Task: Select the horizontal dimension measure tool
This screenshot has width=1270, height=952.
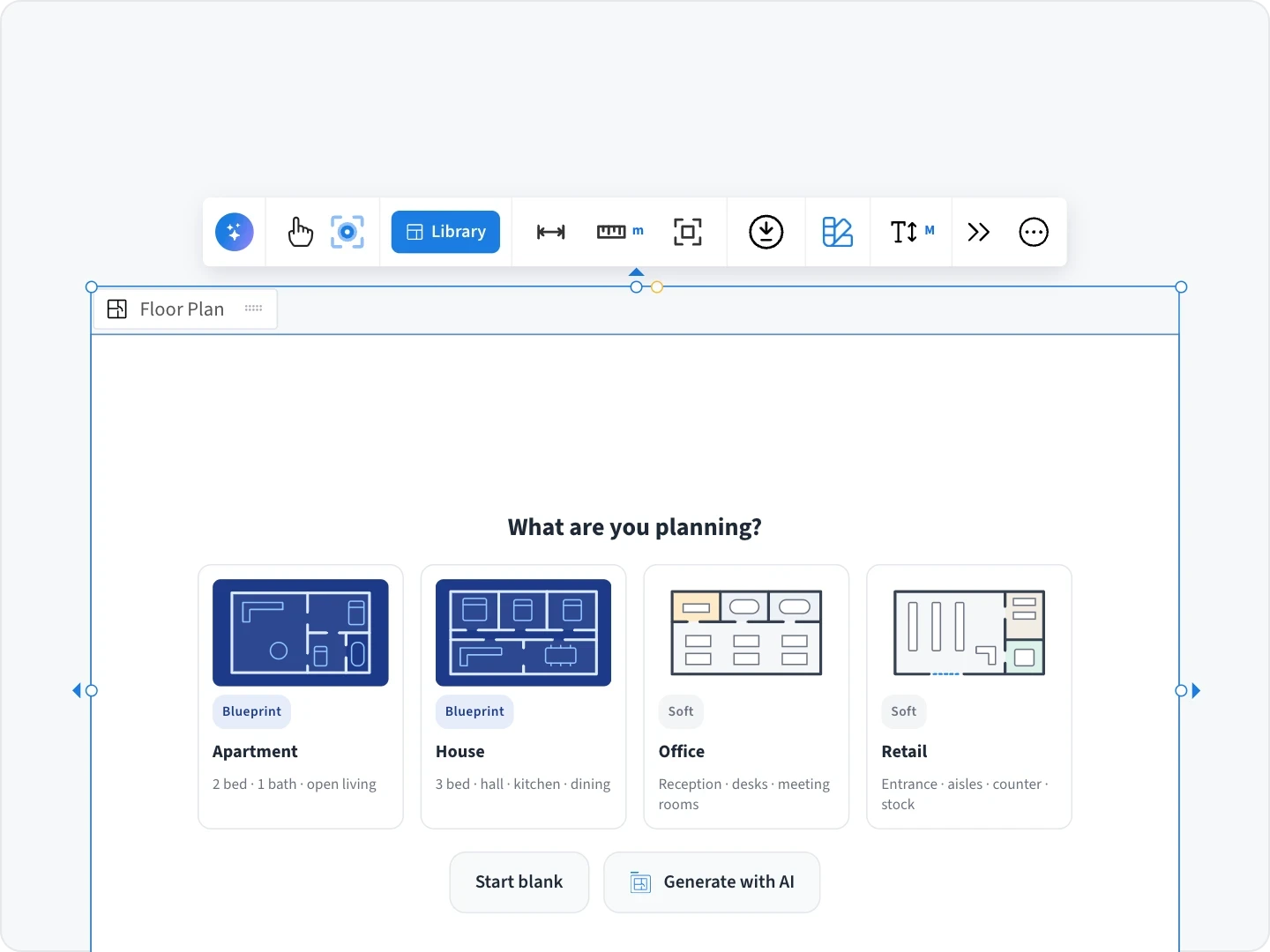Action: [551, 232]
